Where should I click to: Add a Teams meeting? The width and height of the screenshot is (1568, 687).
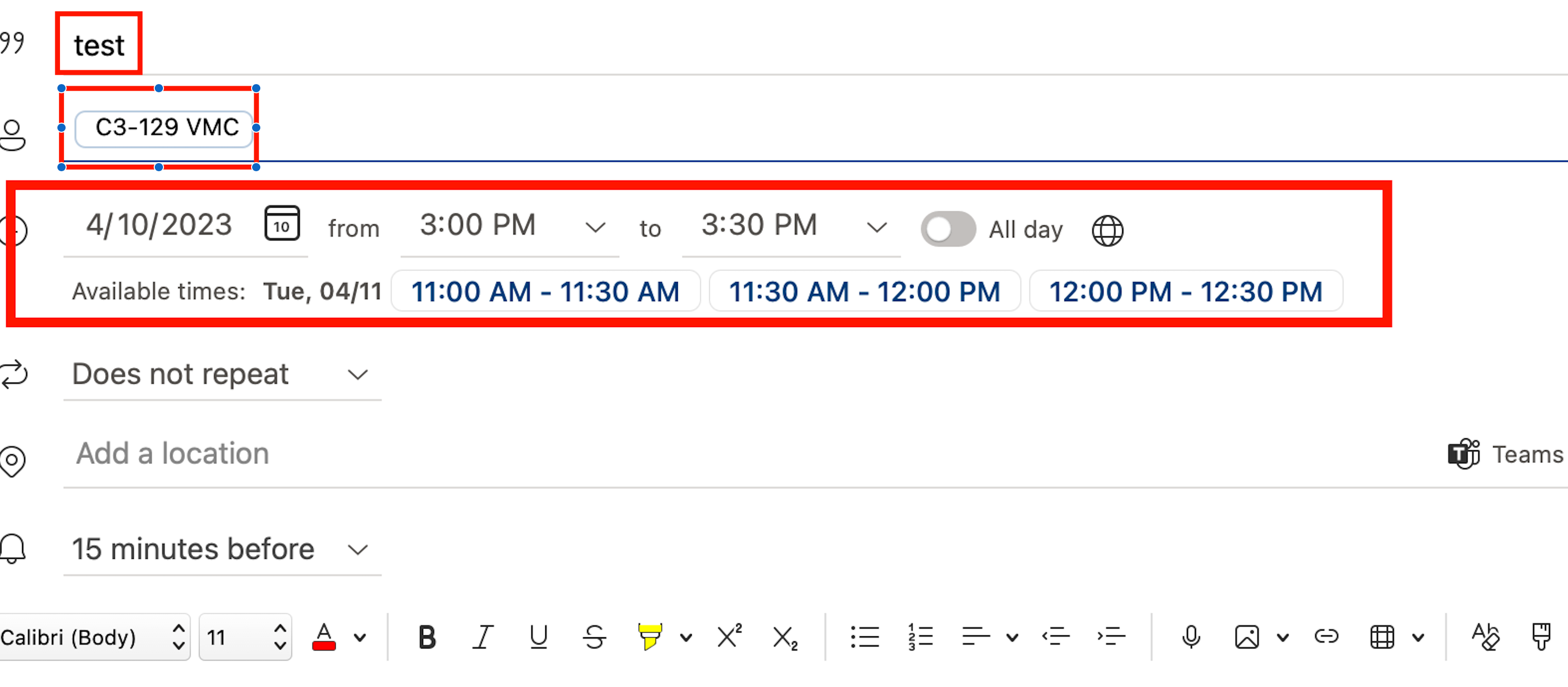pos(1504,454)
